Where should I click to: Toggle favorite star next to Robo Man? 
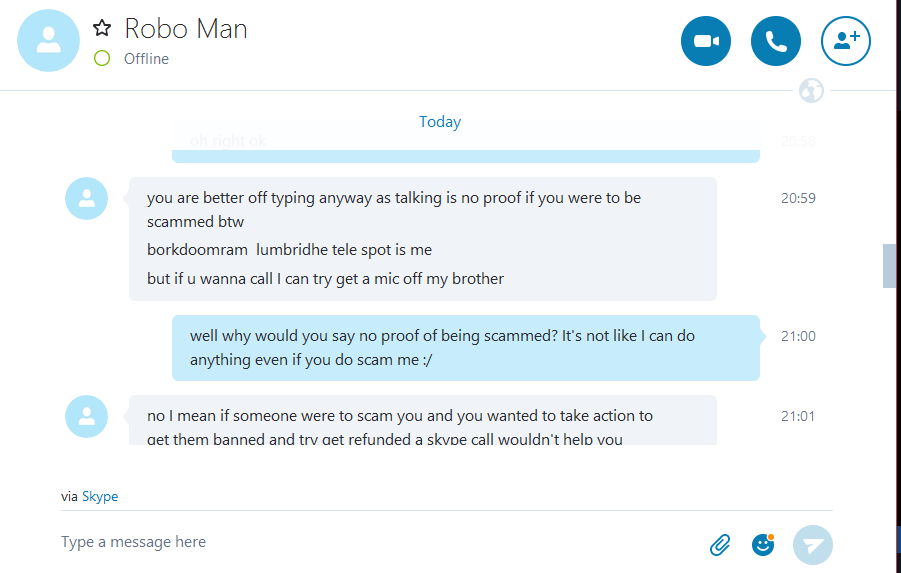101,28
